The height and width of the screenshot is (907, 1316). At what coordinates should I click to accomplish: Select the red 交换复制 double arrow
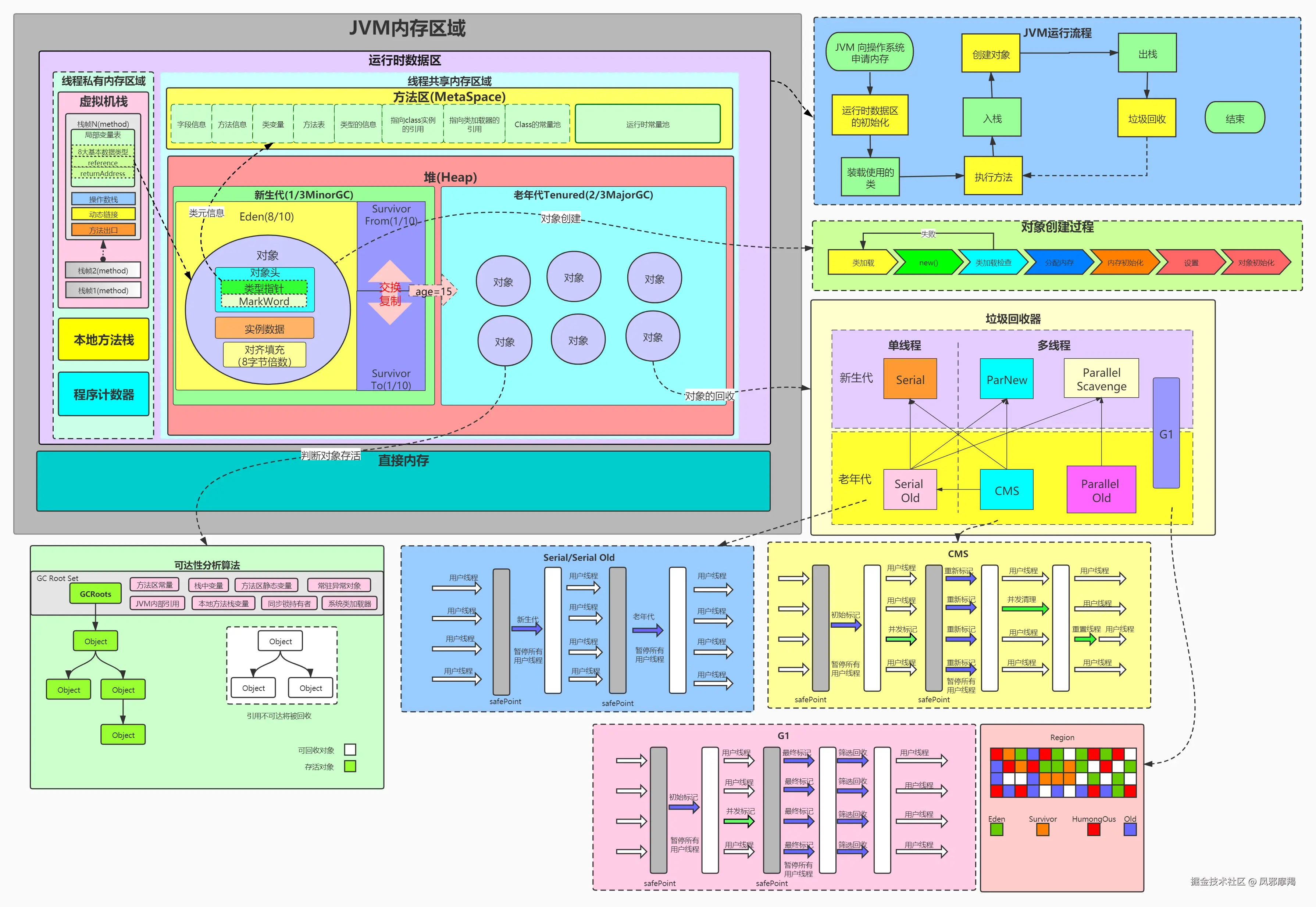[x=390, y=293]
